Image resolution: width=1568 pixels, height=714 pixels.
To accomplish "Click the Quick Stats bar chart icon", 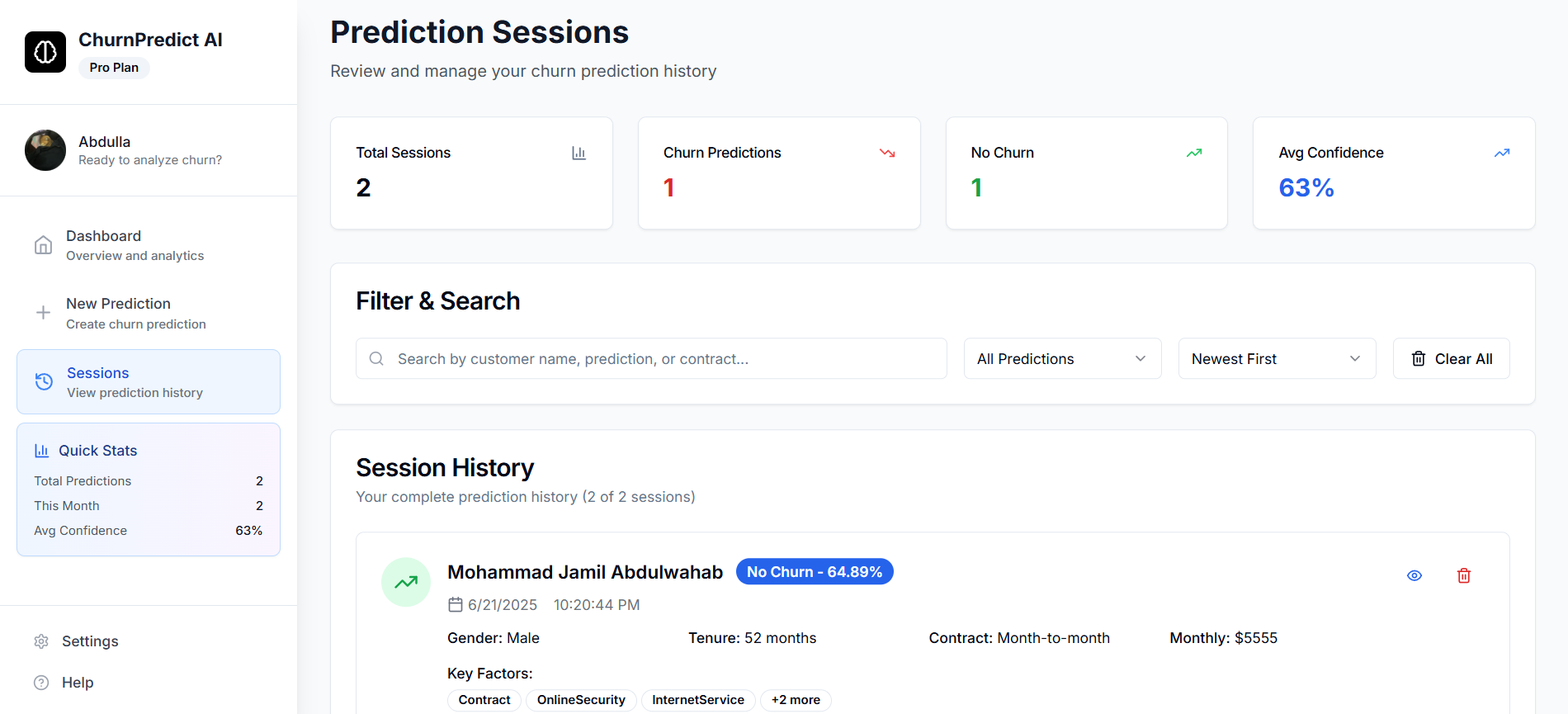I will (41, 451).
